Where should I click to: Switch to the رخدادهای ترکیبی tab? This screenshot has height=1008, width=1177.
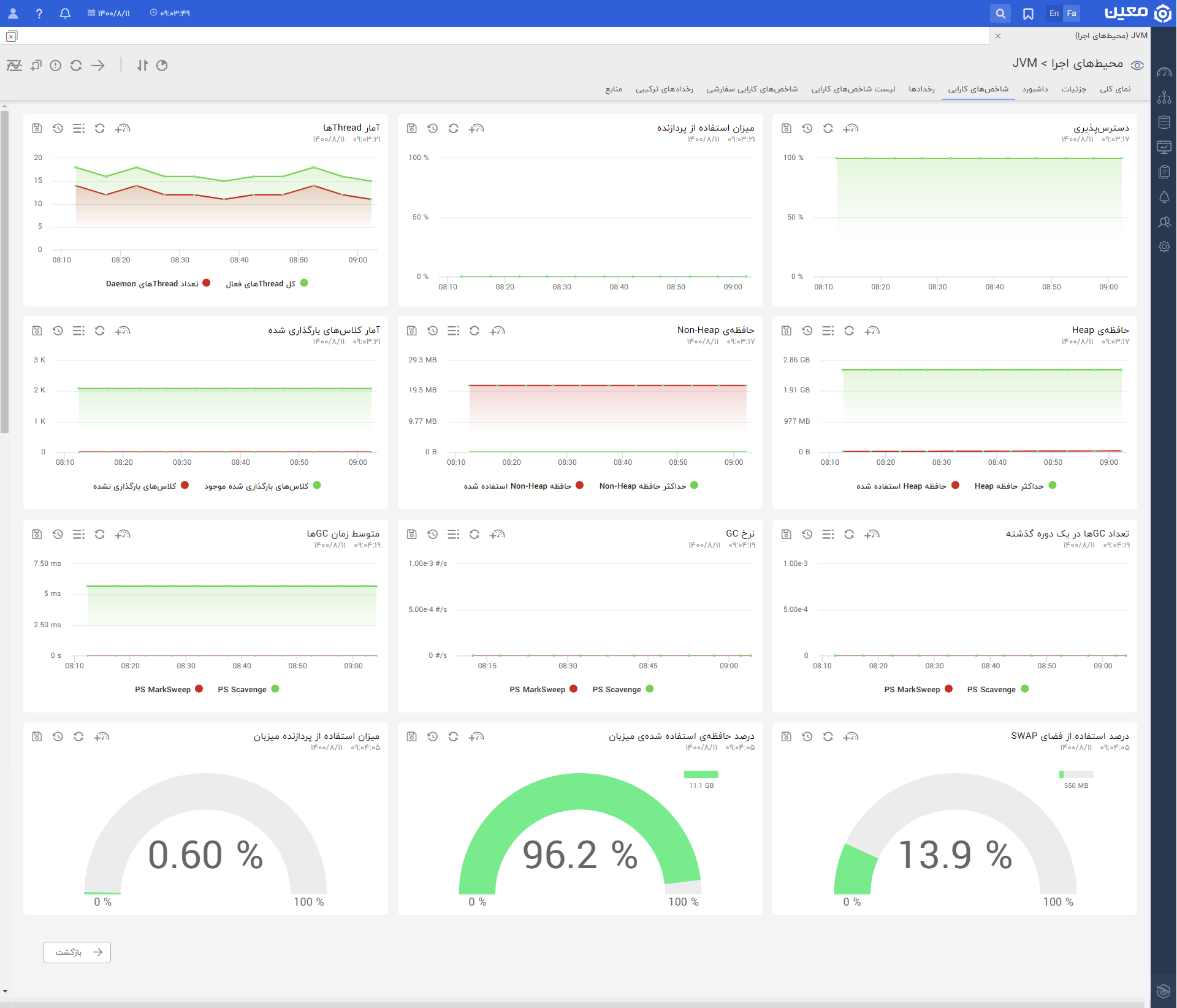665,89
